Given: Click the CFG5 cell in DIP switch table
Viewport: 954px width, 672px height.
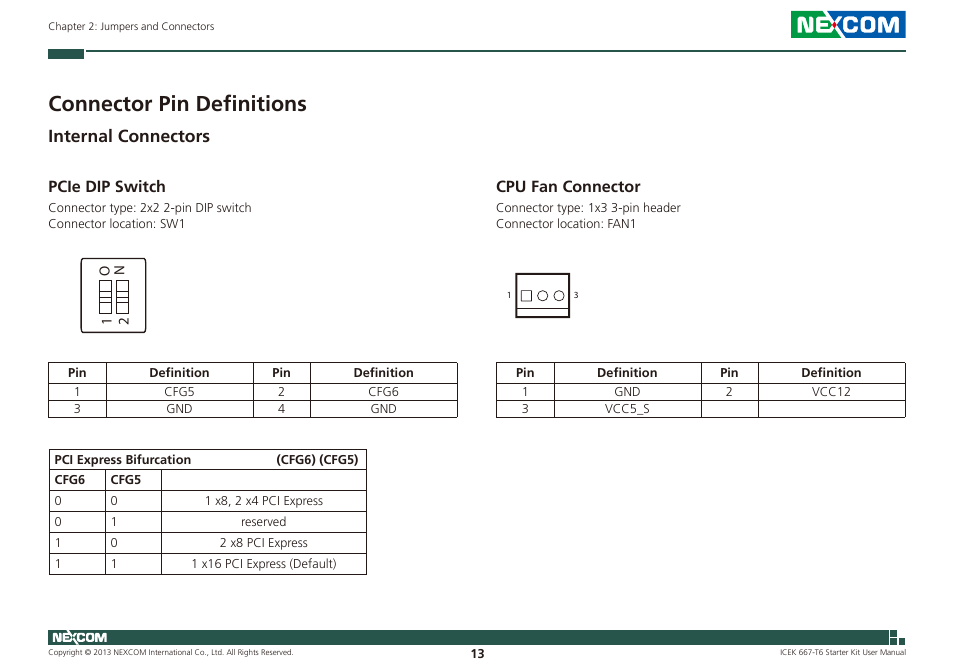Looking at the screenshot, I should point(179,392).
